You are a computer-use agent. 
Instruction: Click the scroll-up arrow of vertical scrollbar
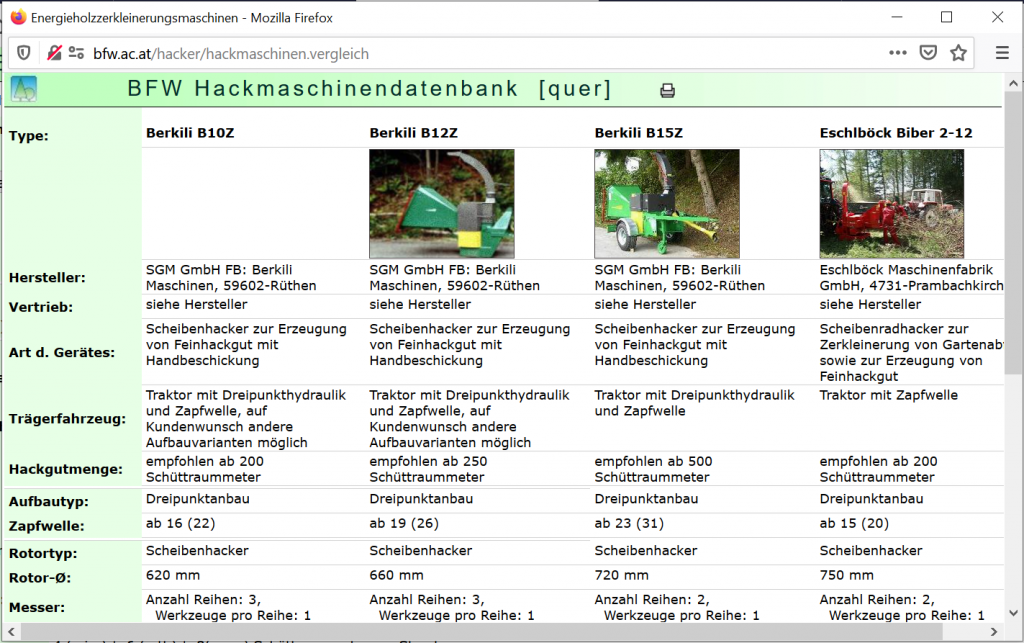click(1012, 82)
